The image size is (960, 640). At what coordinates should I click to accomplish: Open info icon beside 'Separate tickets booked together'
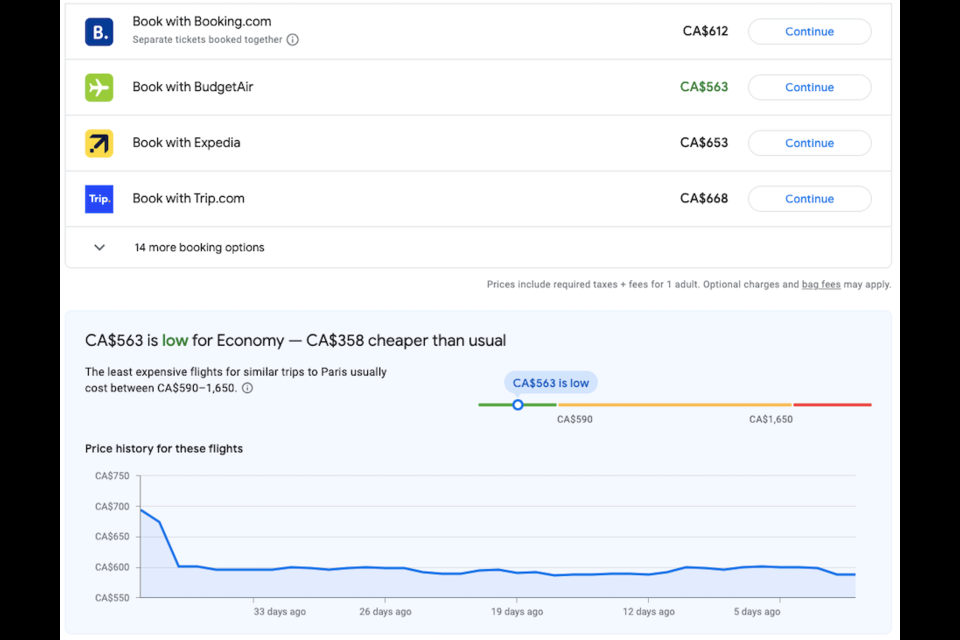(293, 40)
